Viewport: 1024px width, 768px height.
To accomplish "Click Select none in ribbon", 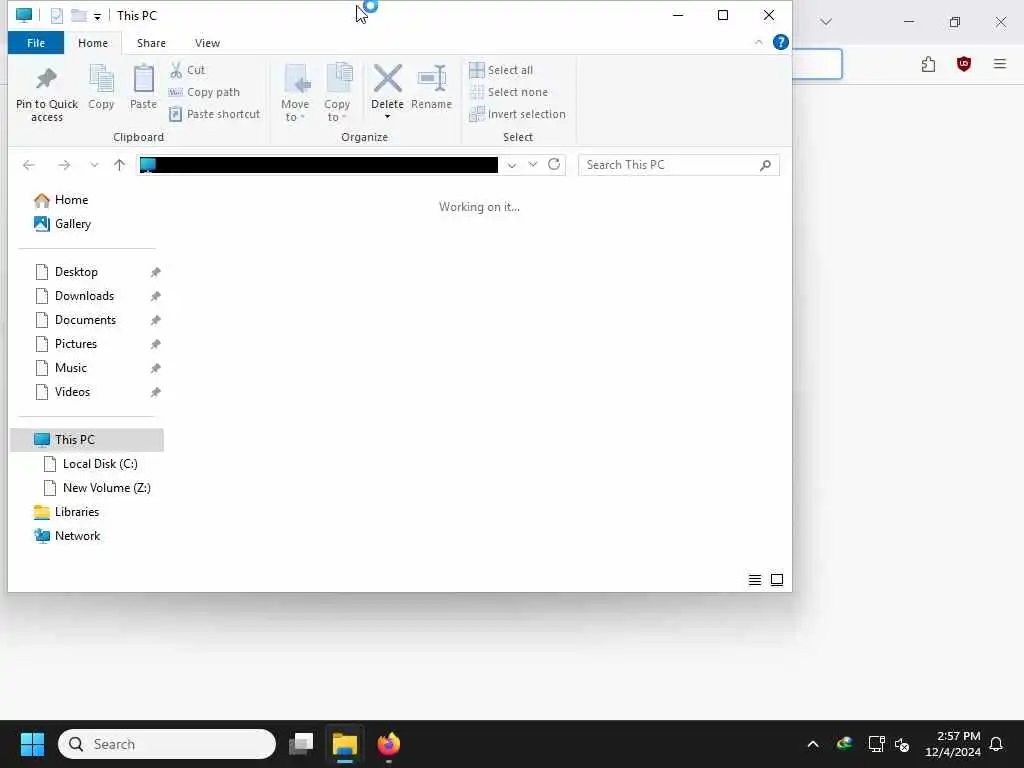I will tap(509, 92).
